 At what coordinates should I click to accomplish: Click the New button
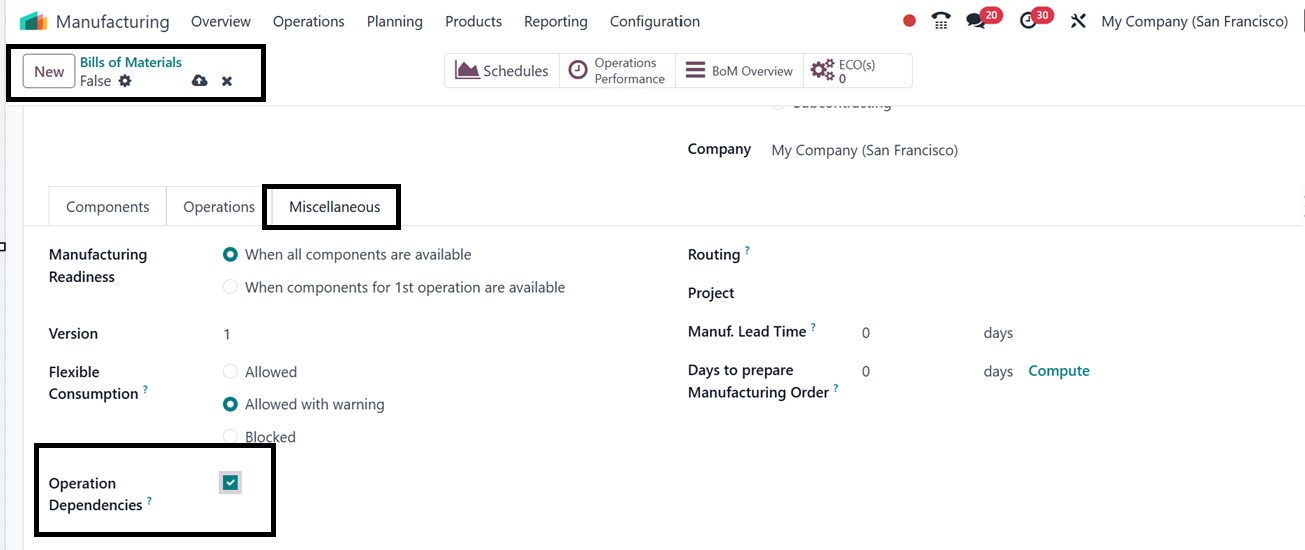click(49, 71)
